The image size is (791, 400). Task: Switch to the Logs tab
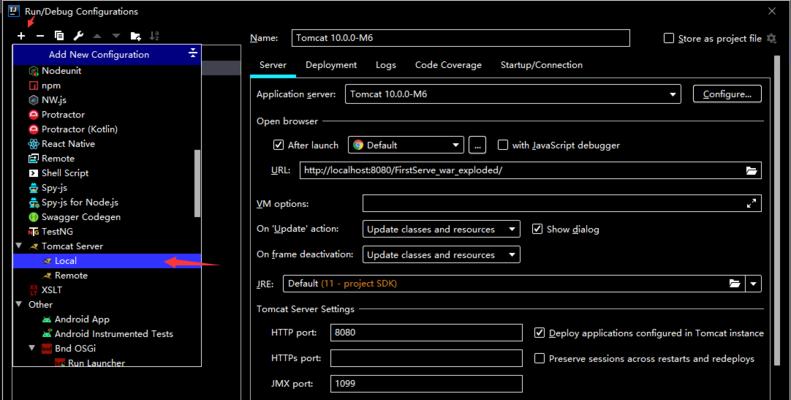click(x=385, y=65)
